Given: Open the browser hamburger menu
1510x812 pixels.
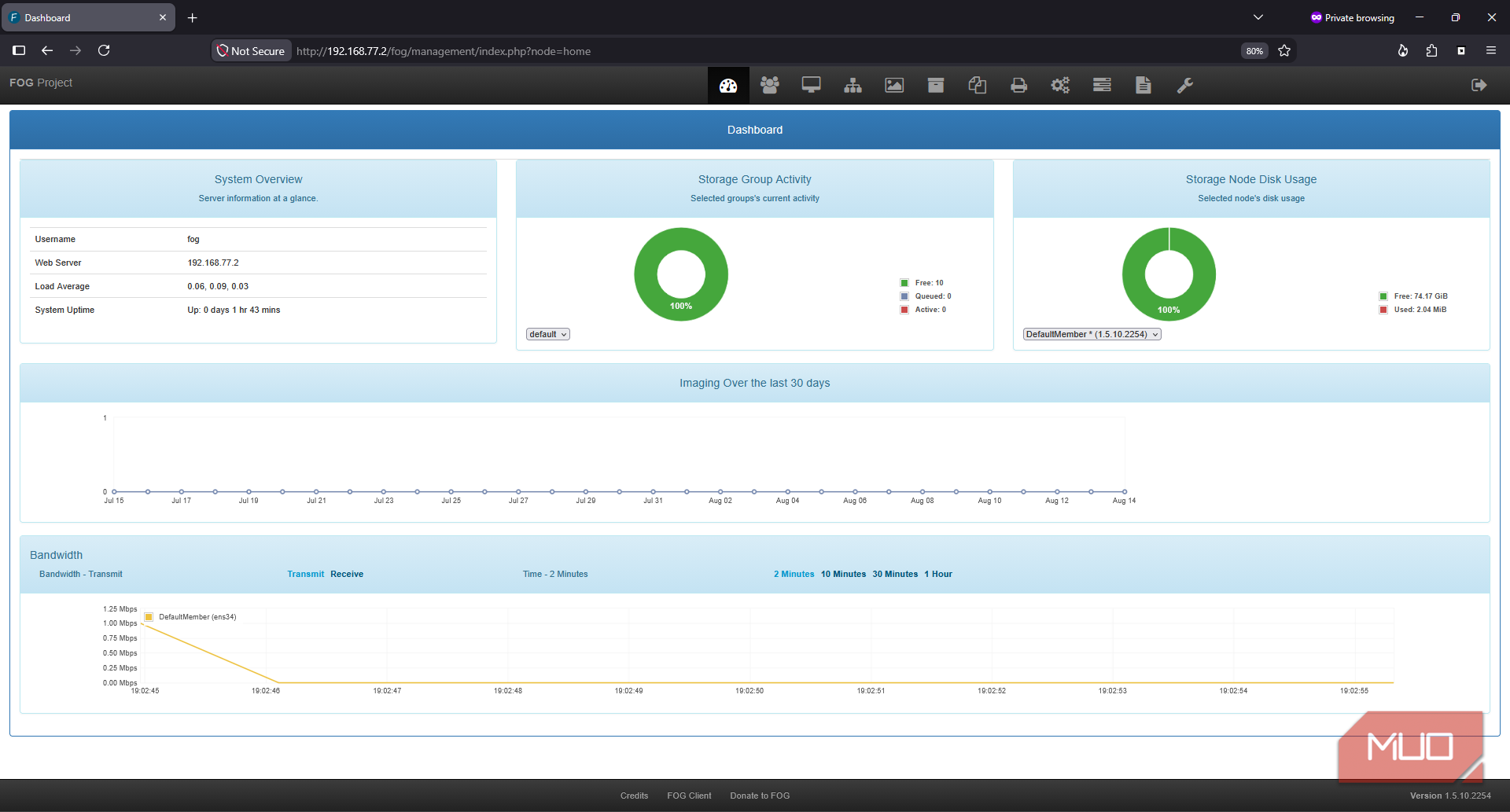Looking at the screenshot, I should click(1490, 50).
